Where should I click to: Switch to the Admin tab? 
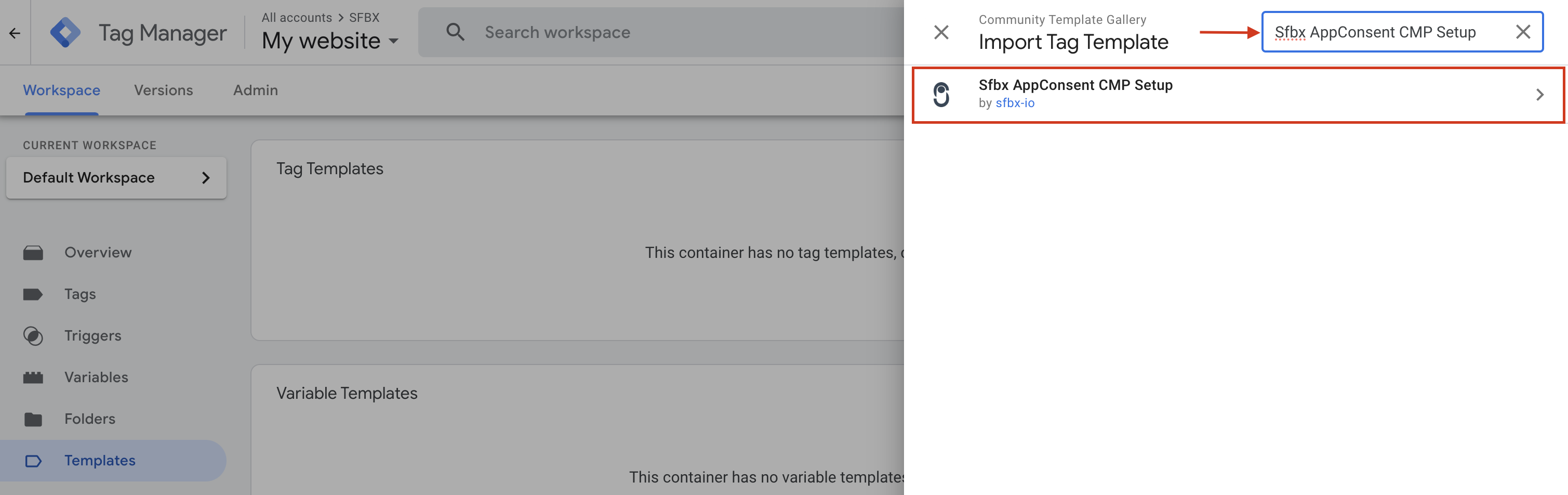coord(255,90)
